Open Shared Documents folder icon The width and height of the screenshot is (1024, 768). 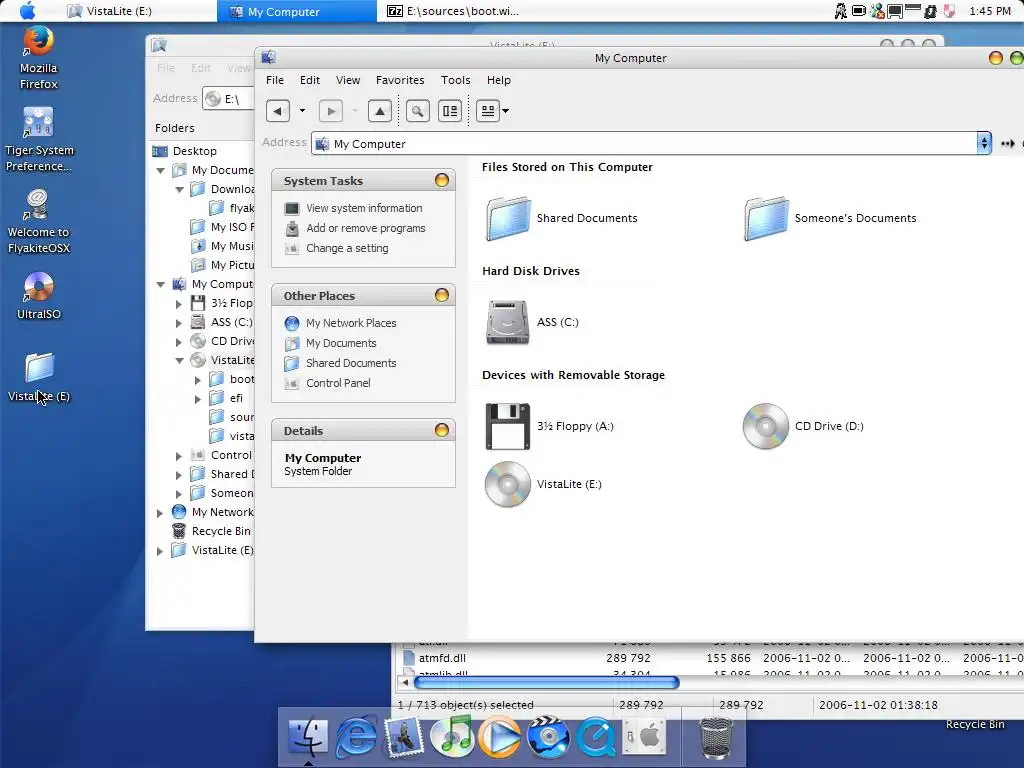coord(508,219)
